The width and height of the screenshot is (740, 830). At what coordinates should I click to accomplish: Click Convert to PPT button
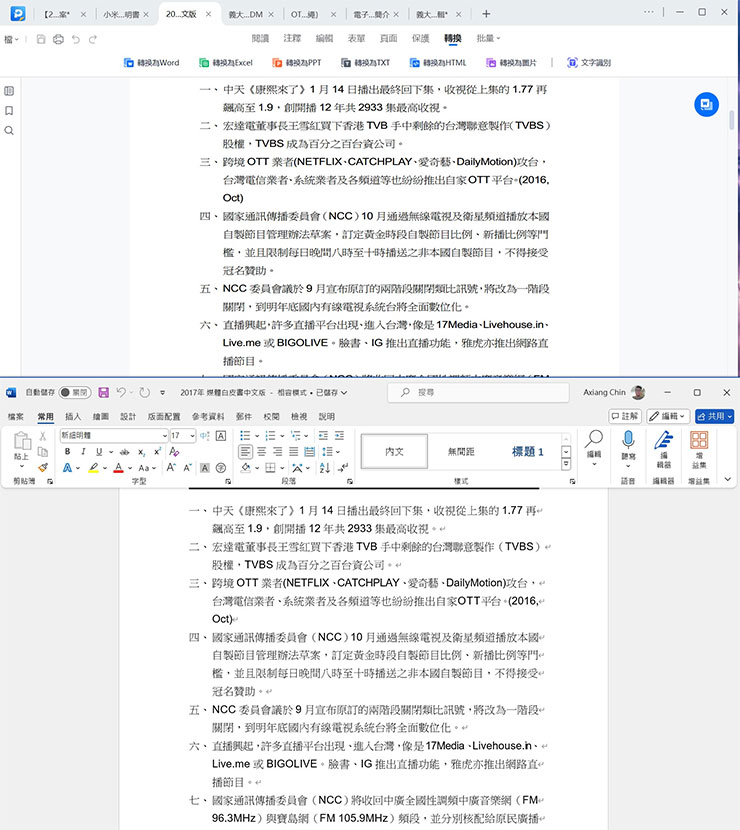tap(296, 62)
